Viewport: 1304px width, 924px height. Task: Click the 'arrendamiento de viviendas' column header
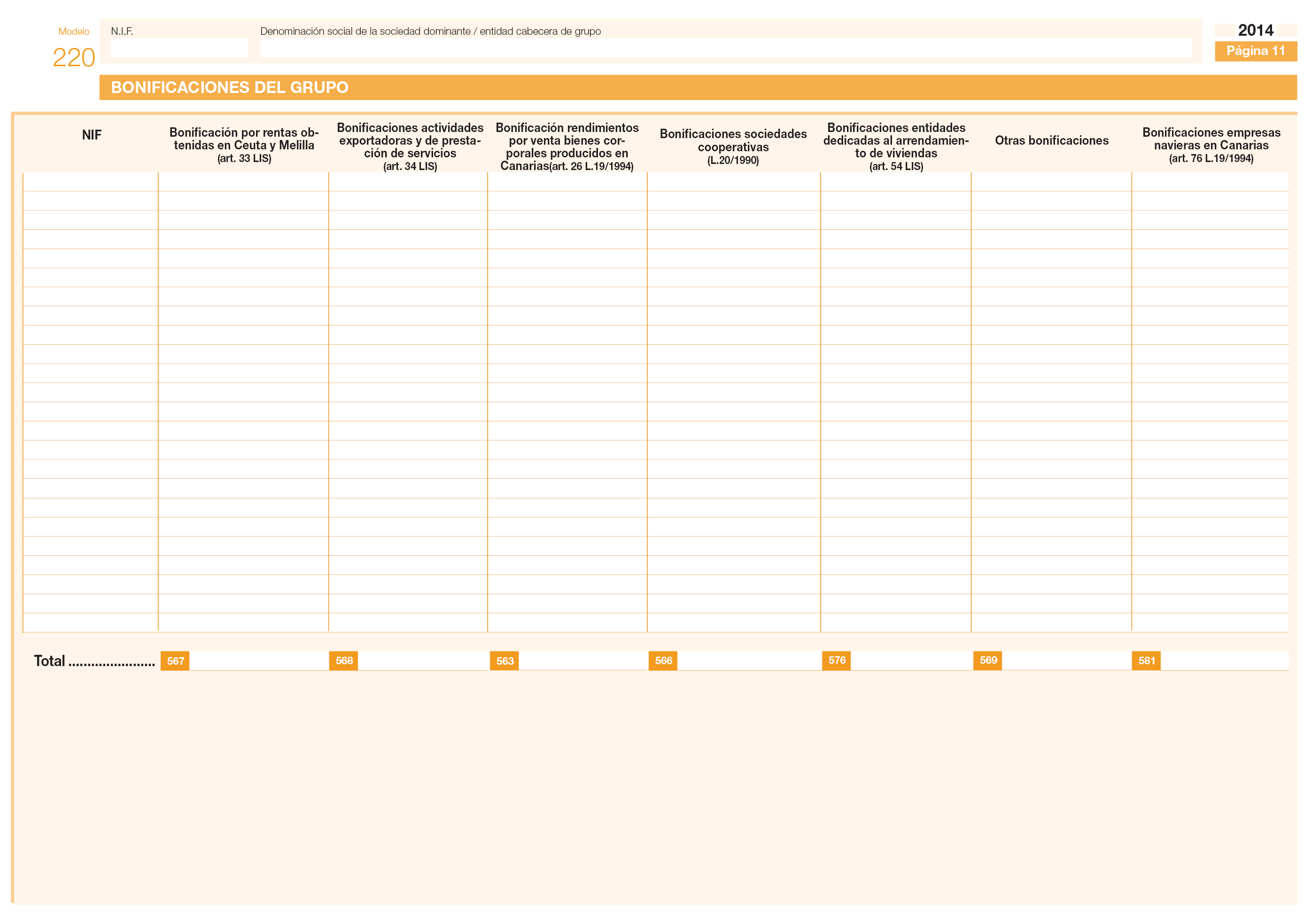pyautogui.click(x=896, y=147)
